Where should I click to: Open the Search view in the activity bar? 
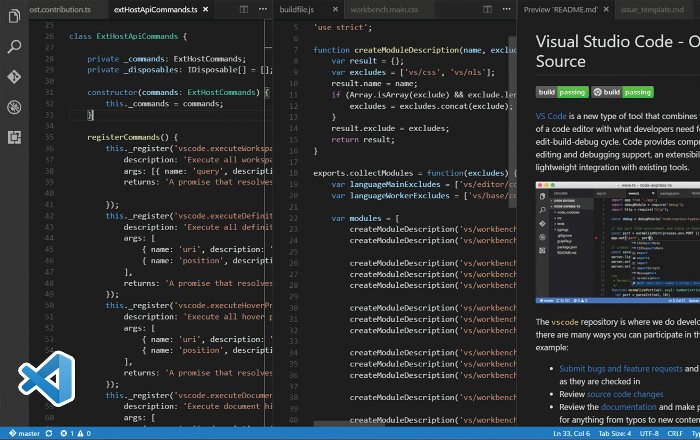[x=15, y=46]
